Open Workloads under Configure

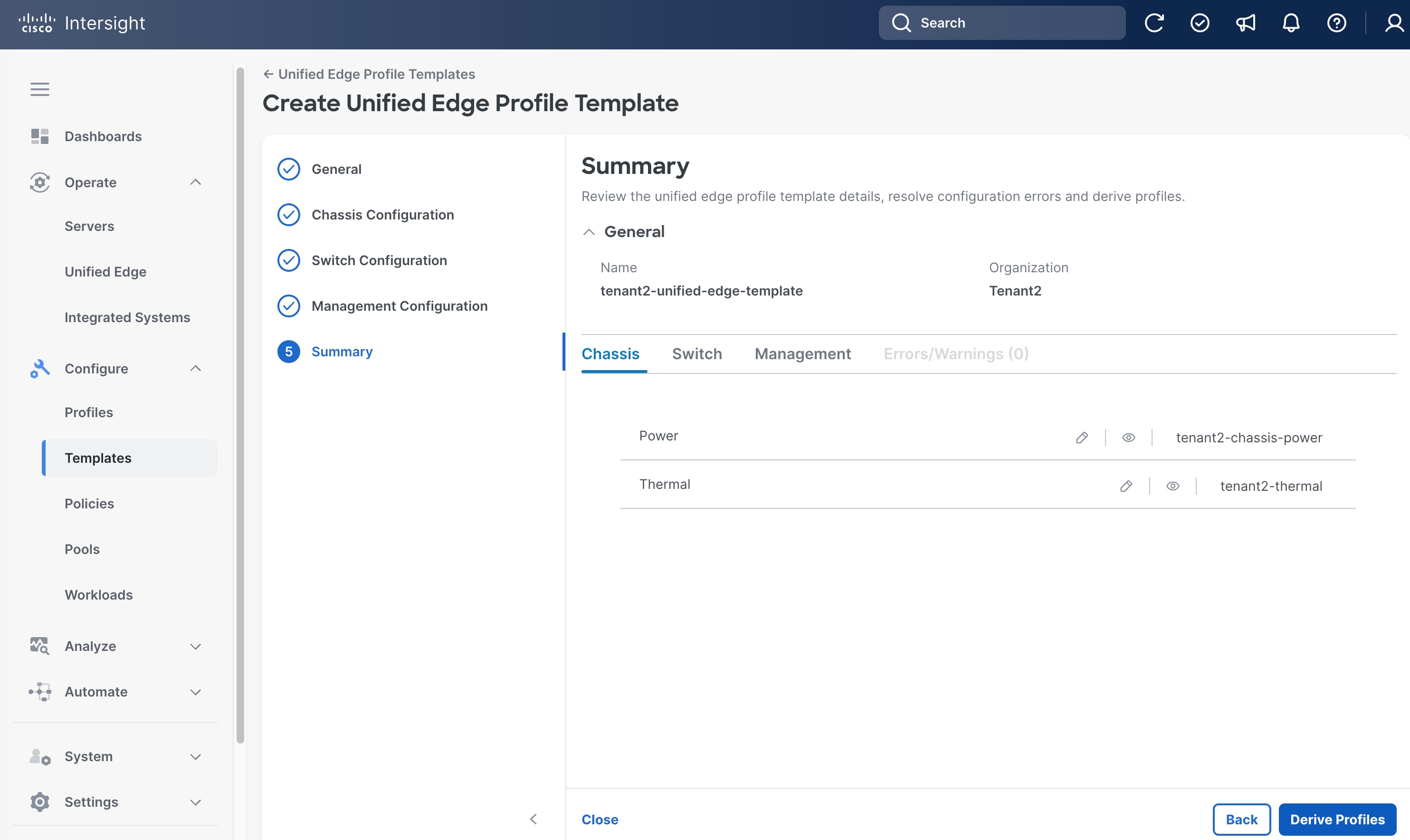(98, 595)
